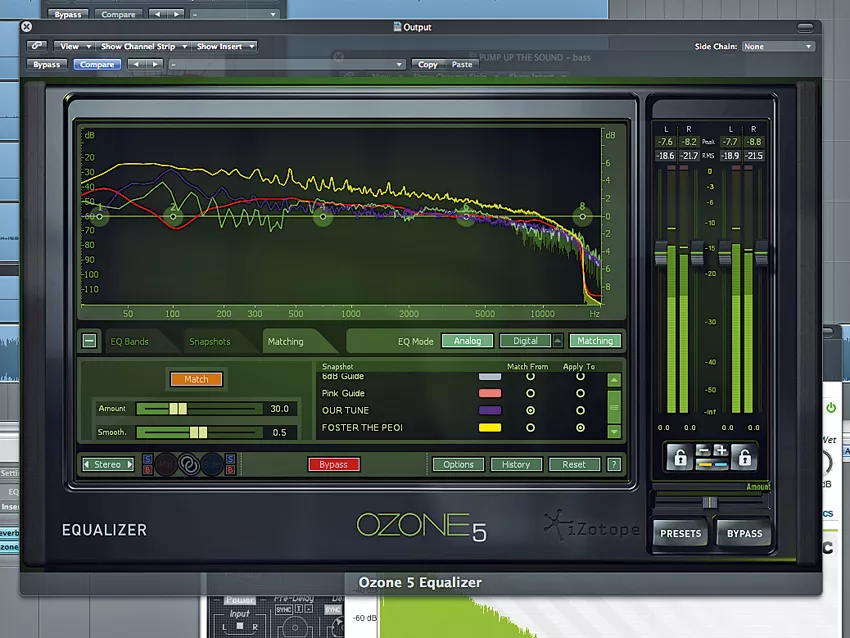Switch to the EQ Bands tab
Viewport: 850px width, 638px height.
(129, 342)
